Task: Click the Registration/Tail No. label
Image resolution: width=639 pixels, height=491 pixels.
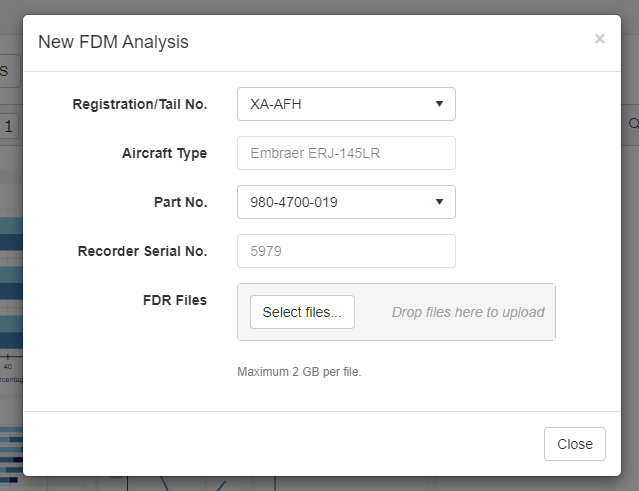Action: 140,104
